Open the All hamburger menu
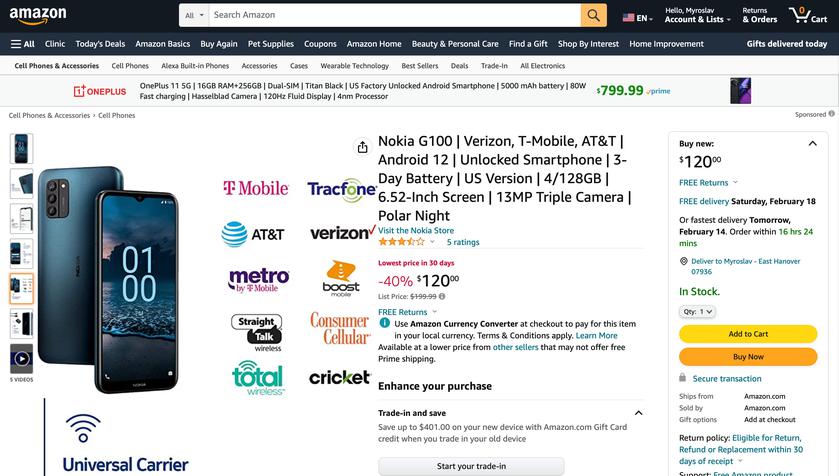This screenshot has height=476, width=839. [x=22, y=44]
